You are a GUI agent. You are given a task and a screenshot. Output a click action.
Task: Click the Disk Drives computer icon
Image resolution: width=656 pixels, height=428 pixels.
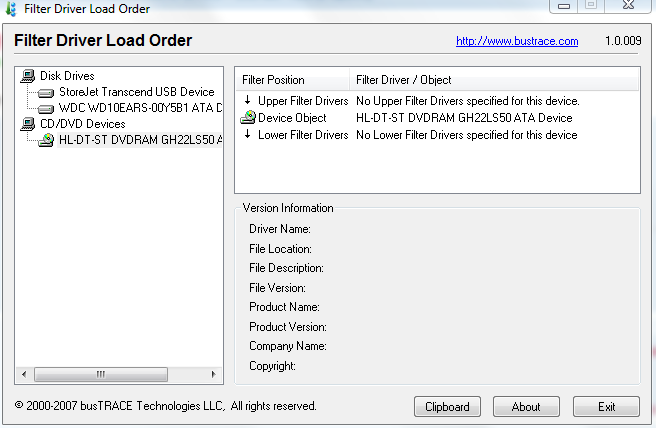point(28,76)
